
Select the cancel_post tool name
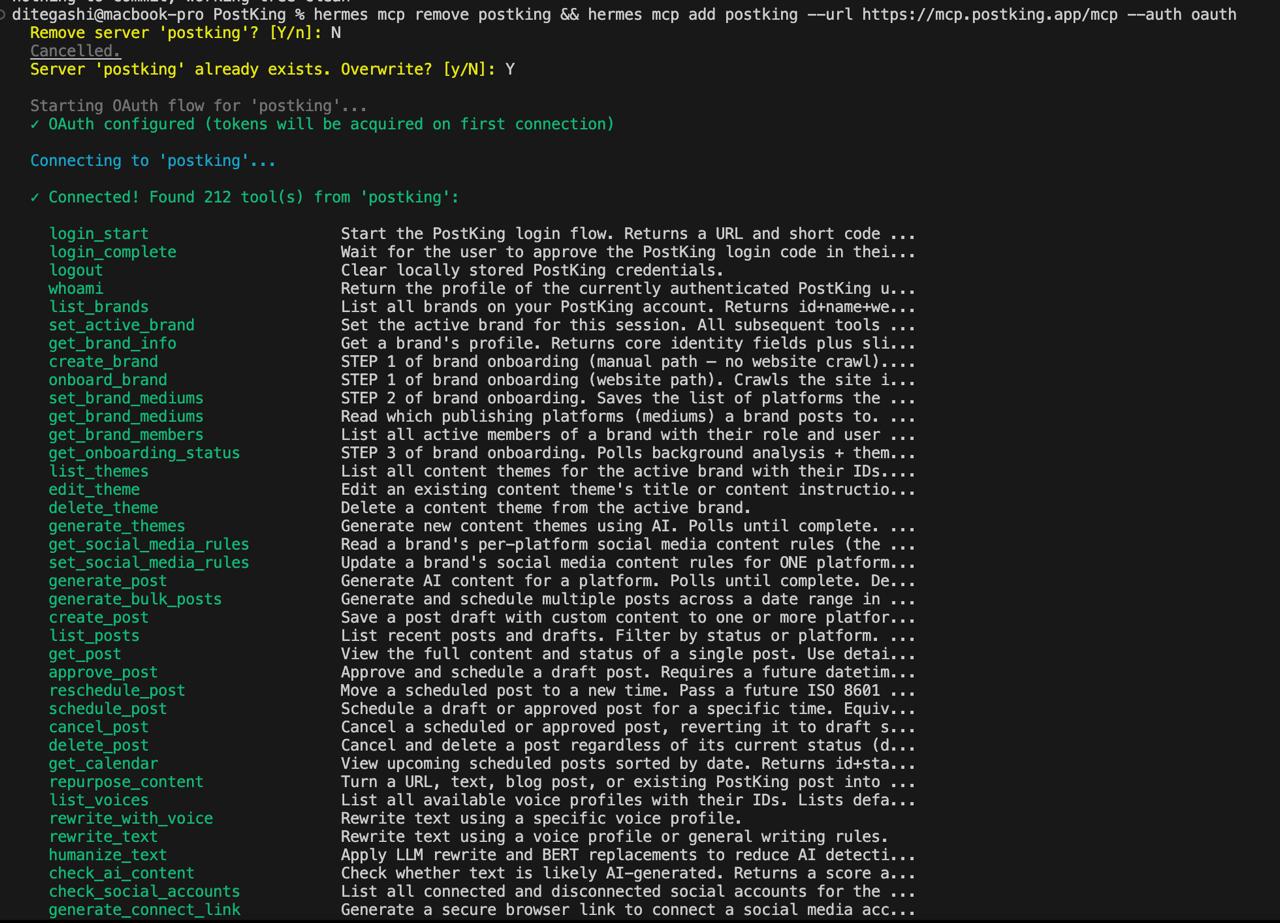[x=98, y=726]
